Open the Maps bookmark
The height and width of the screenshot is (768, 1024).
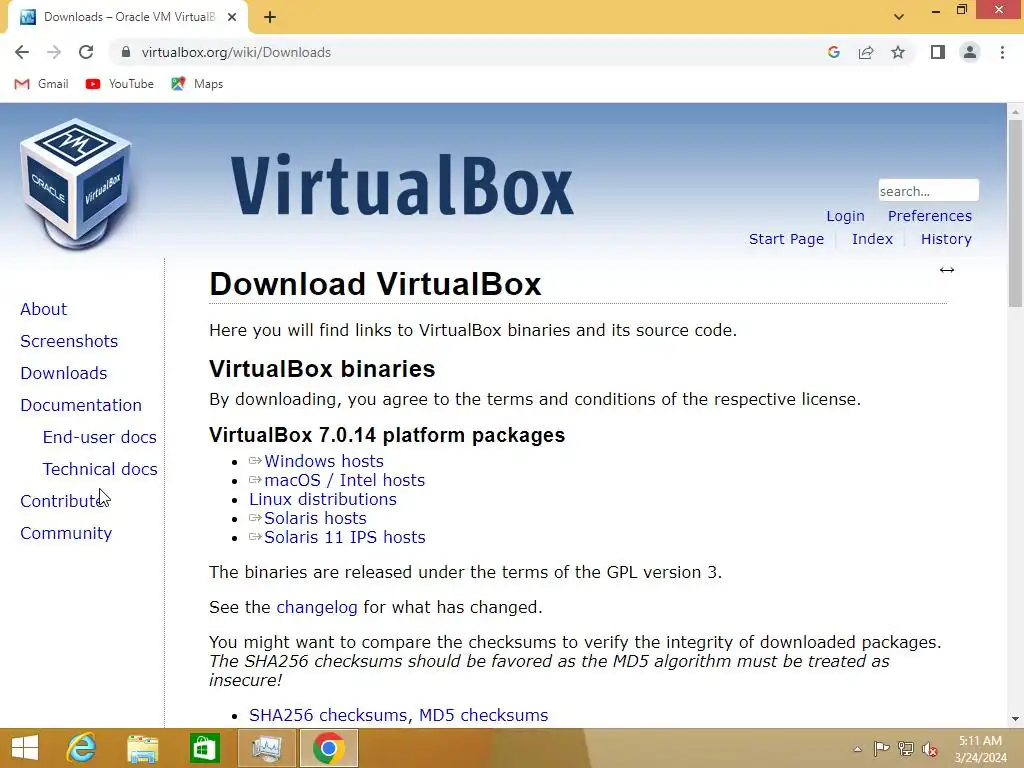(x=197, y=84)
